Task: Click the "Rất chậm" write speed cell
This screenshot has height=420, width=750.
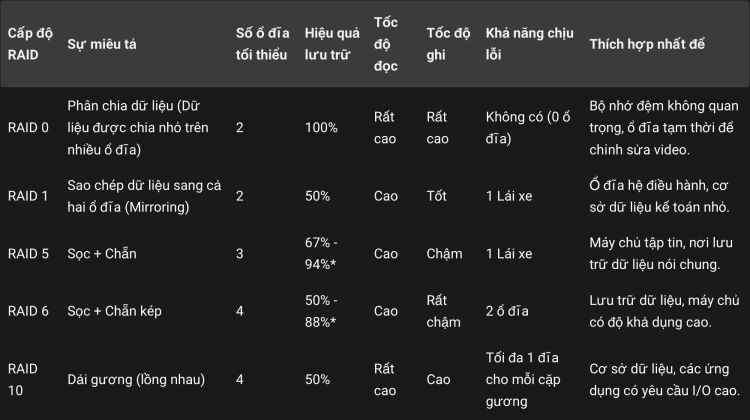Action: pos(443,311)
